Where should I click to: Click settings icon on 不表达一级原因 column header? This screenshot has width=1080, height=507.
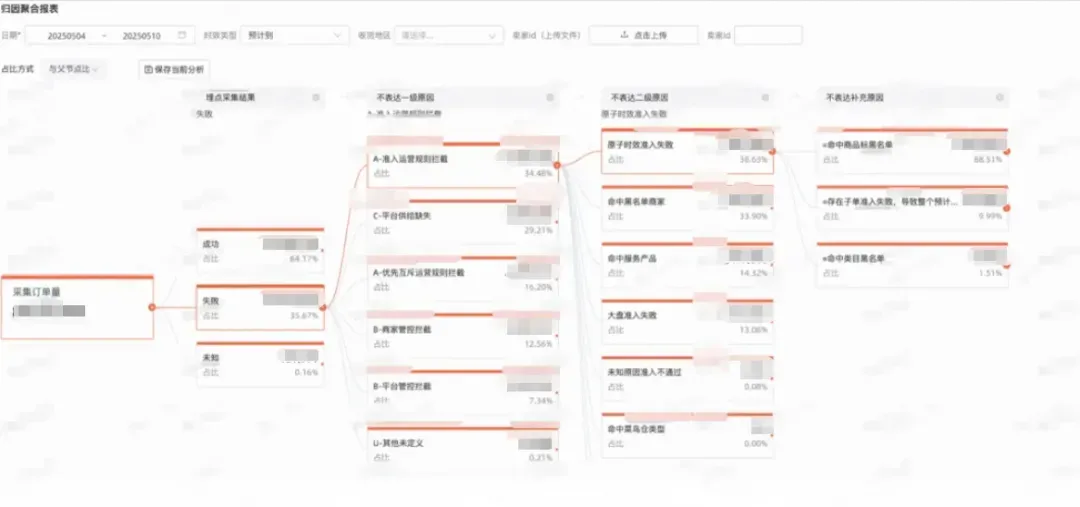(550, 98)
